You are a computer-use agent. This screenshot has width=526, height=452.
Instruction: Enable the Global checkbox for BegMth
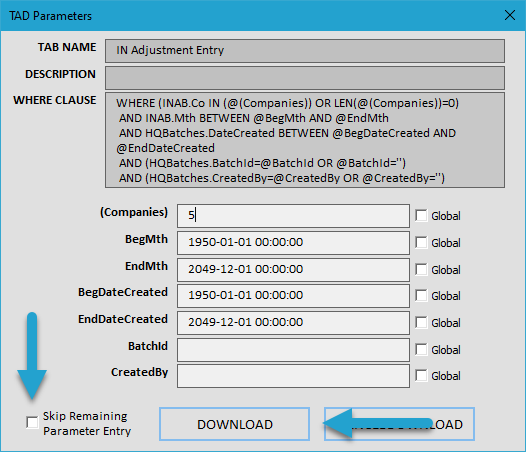tap(421, 242)
